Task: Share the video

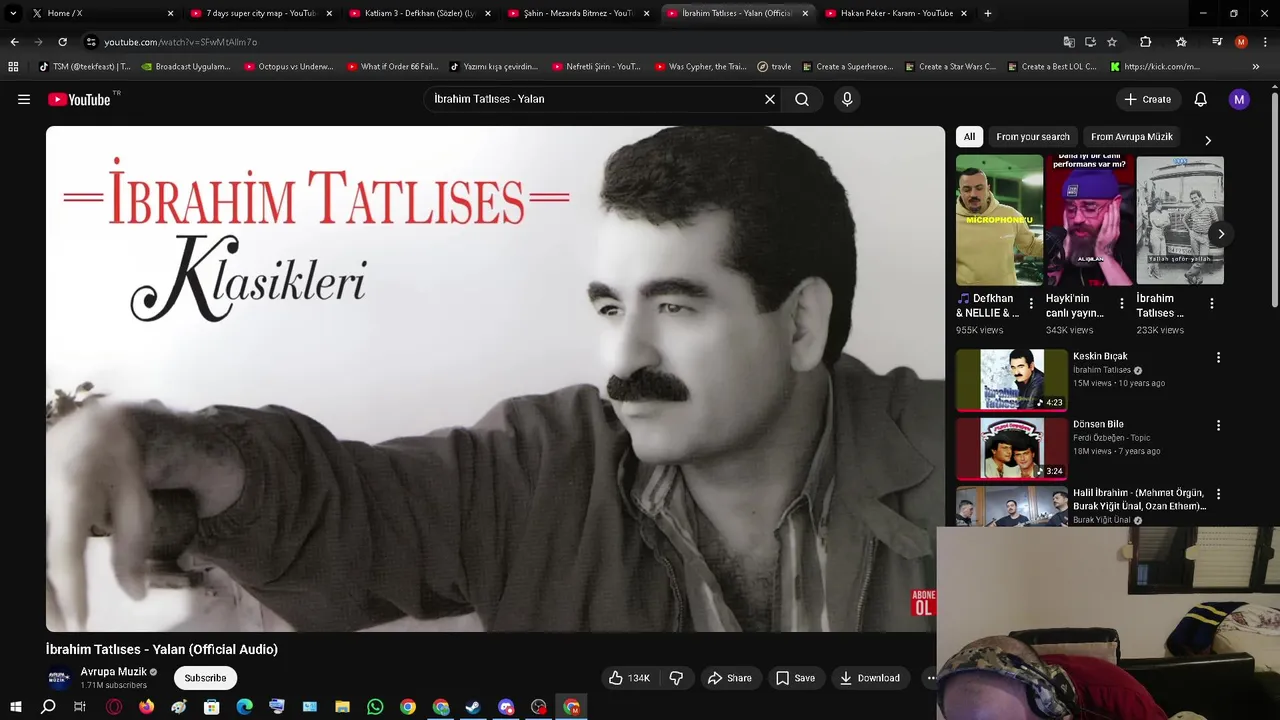Action: click(x=730, y=678)
